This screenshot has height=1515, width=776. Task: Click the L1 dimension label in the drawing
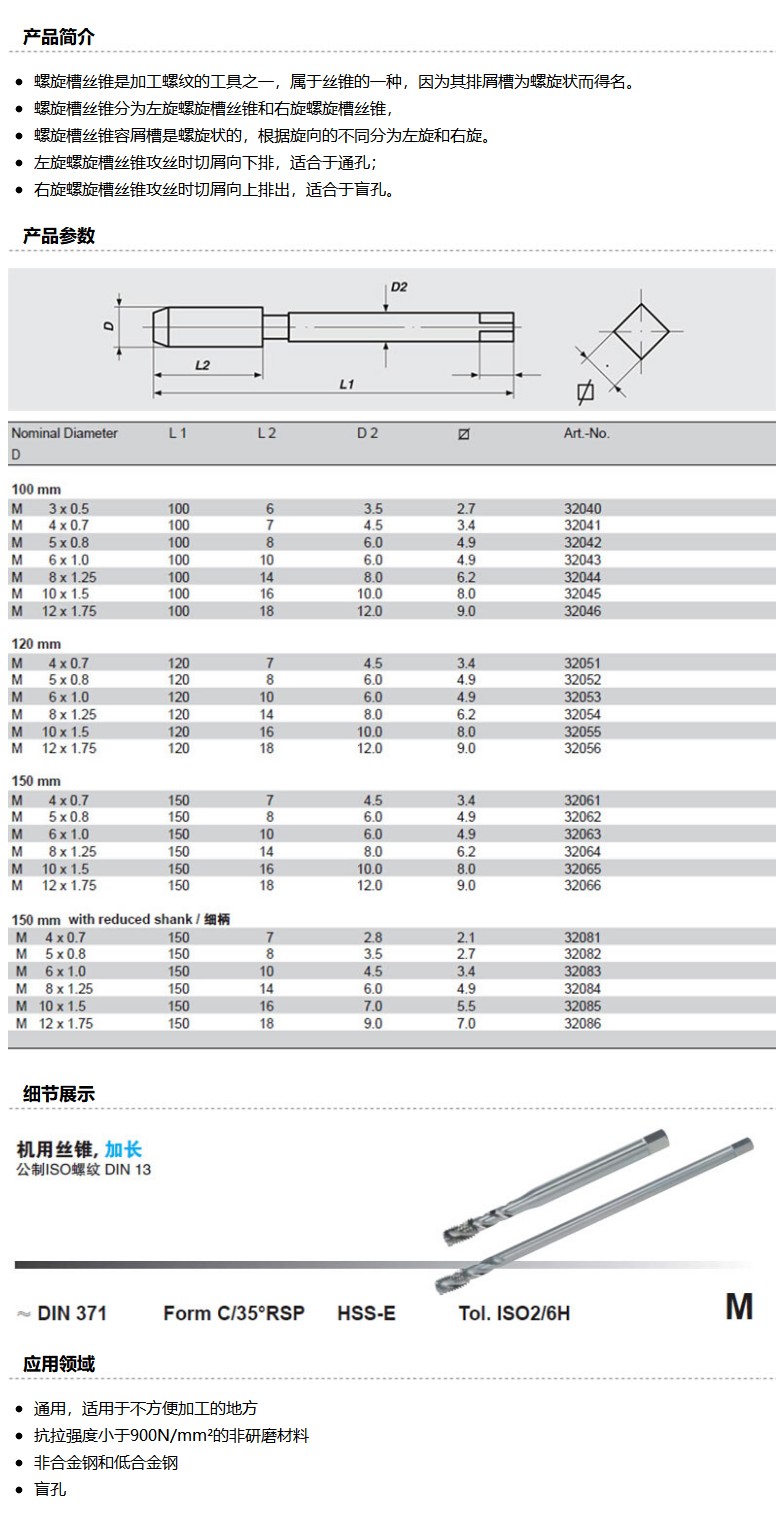(347, 383)
